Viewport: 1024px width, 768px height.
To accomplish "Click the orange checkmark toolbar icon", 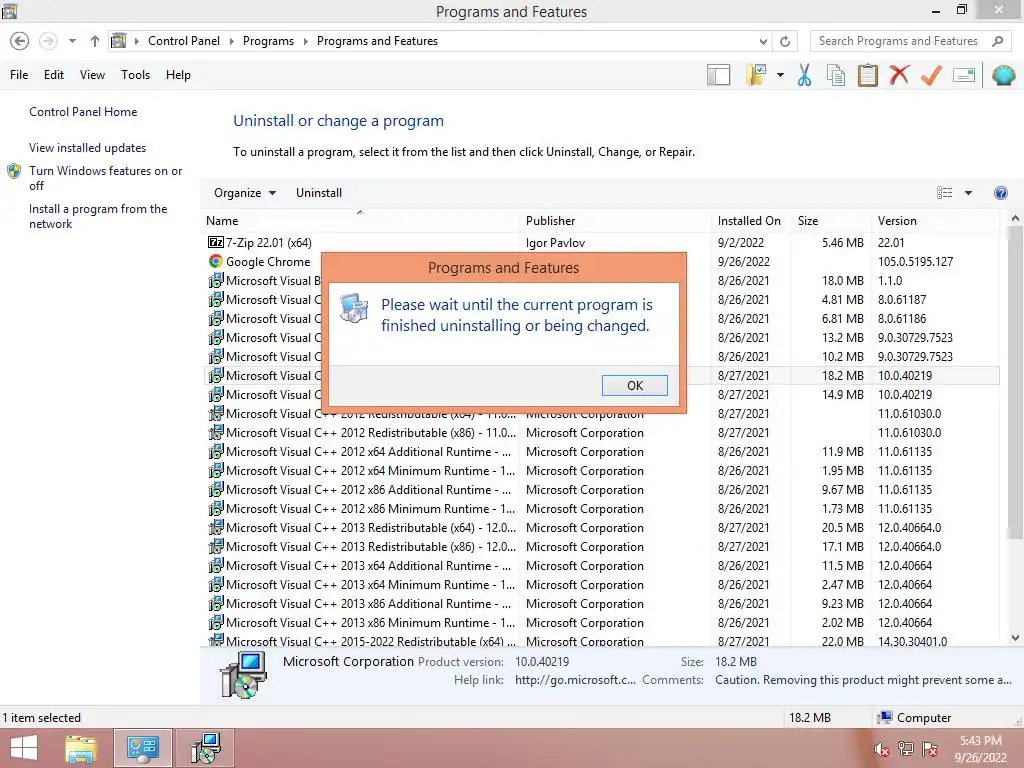I will click(x=931, y=75).
